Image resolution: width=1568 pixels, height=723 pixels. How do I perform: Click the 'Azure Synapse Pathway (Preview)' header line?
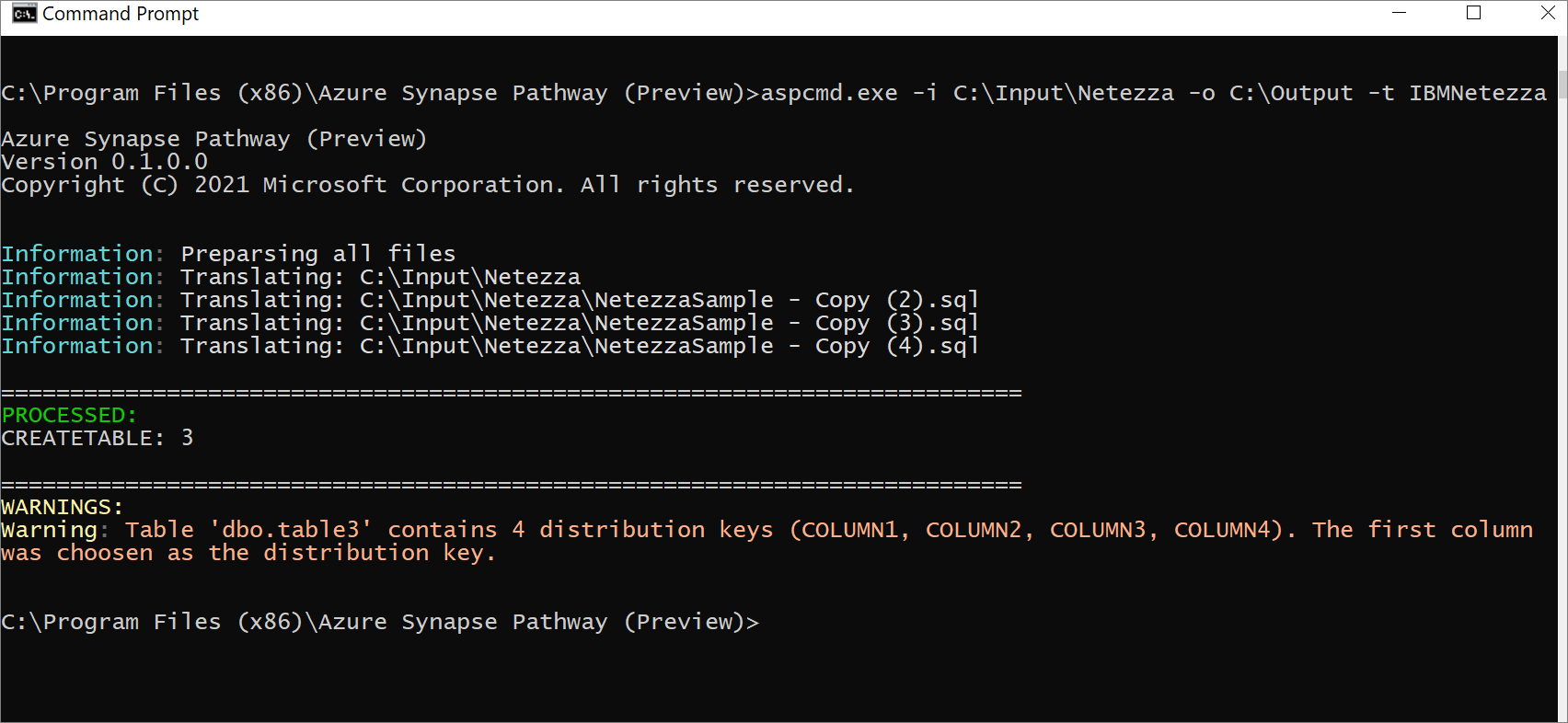click(x=214, y=139)
